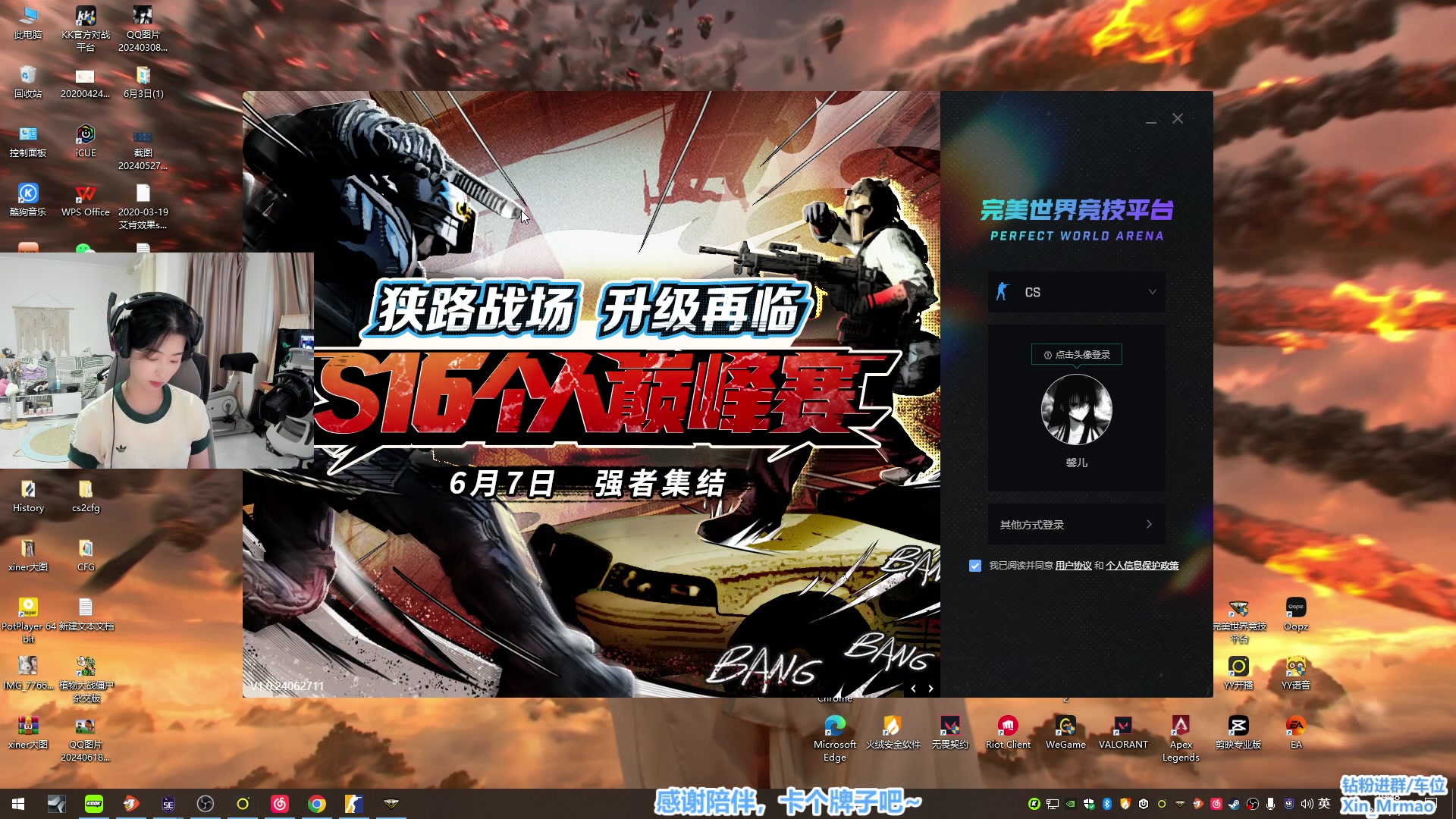Open the CFG desktop archive

[x=86, y=555]
